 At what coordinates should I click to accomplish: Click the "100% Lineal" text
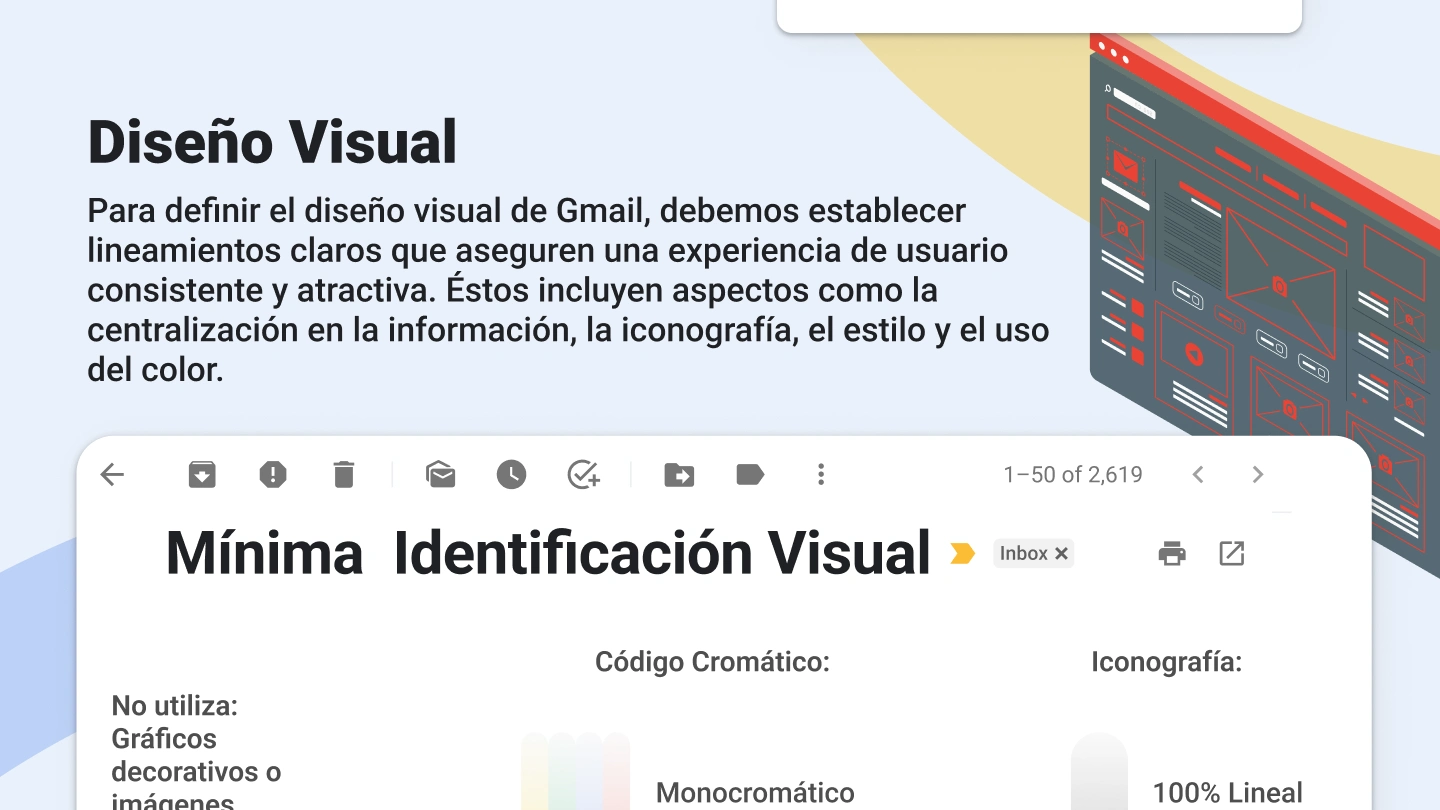pos(1228,794)
